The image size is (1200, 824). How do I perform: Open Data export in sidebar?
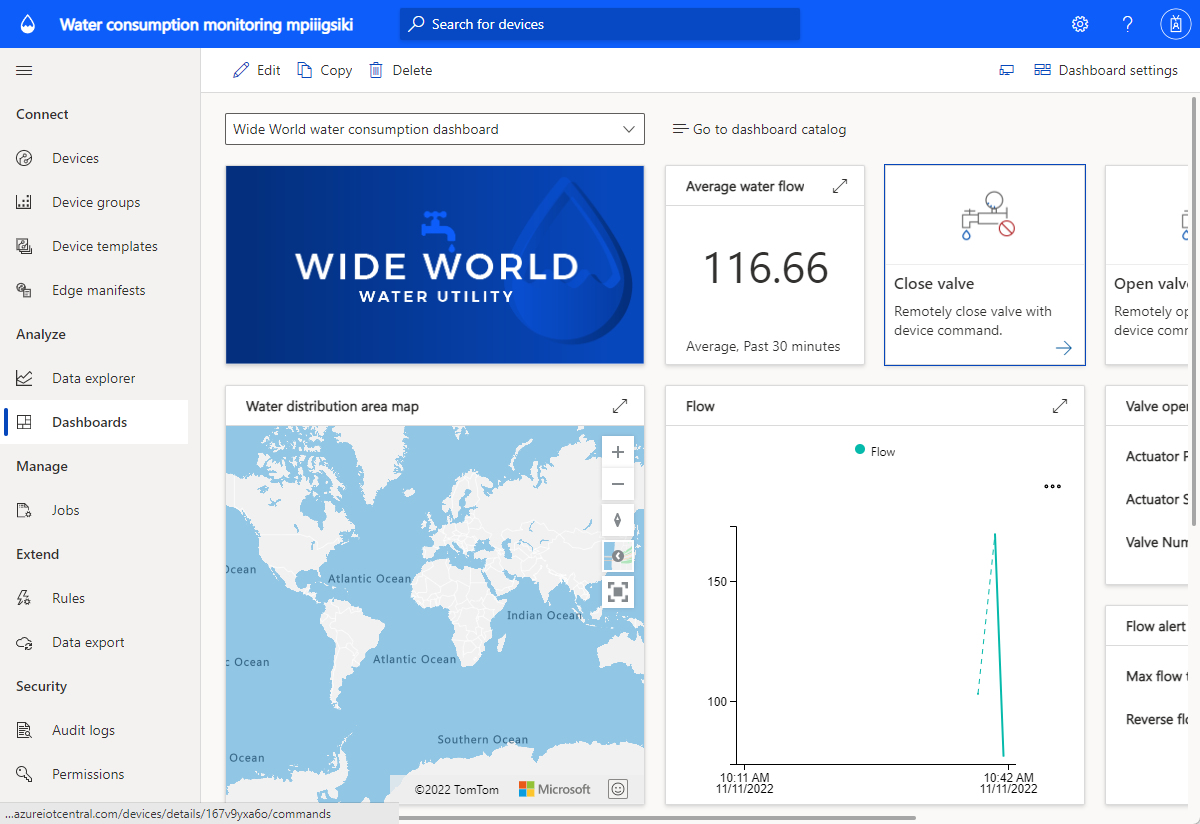point(94,642)
